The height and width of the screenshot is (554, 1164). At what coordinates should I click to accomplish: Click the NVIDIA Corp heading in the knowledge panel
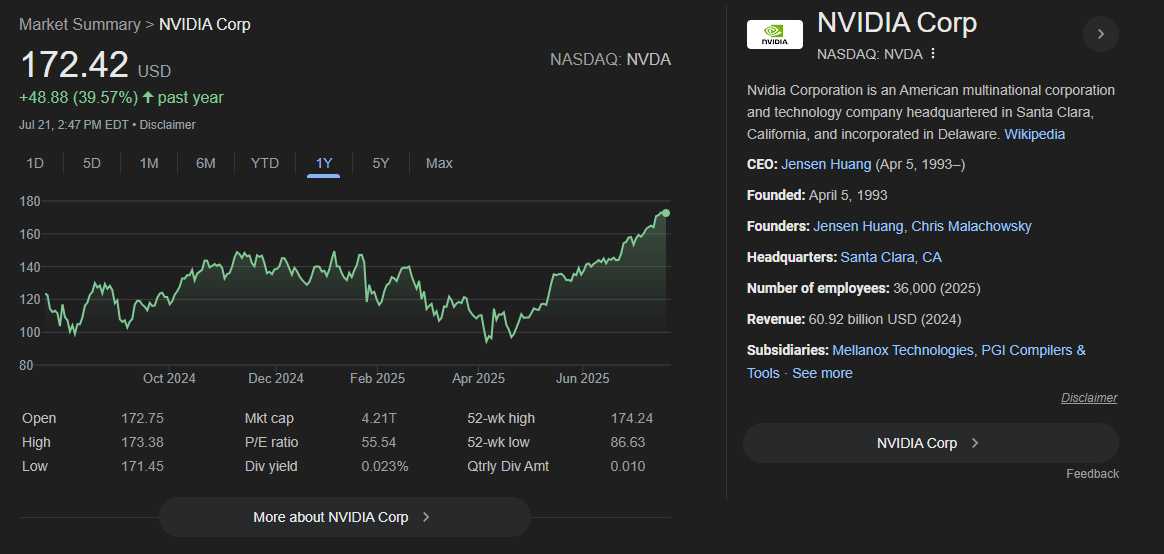click(x=897, y=23)
